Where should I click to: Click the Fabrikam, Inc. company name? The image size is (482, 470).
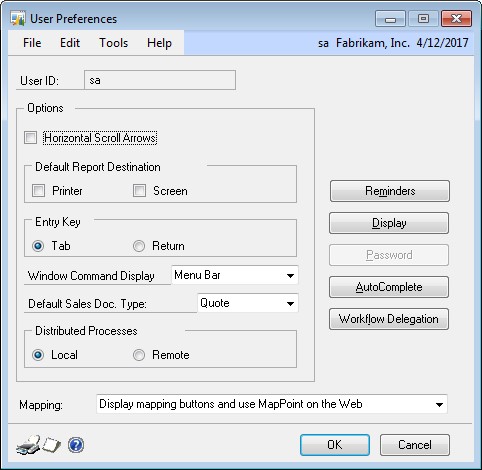coord(373,43)
